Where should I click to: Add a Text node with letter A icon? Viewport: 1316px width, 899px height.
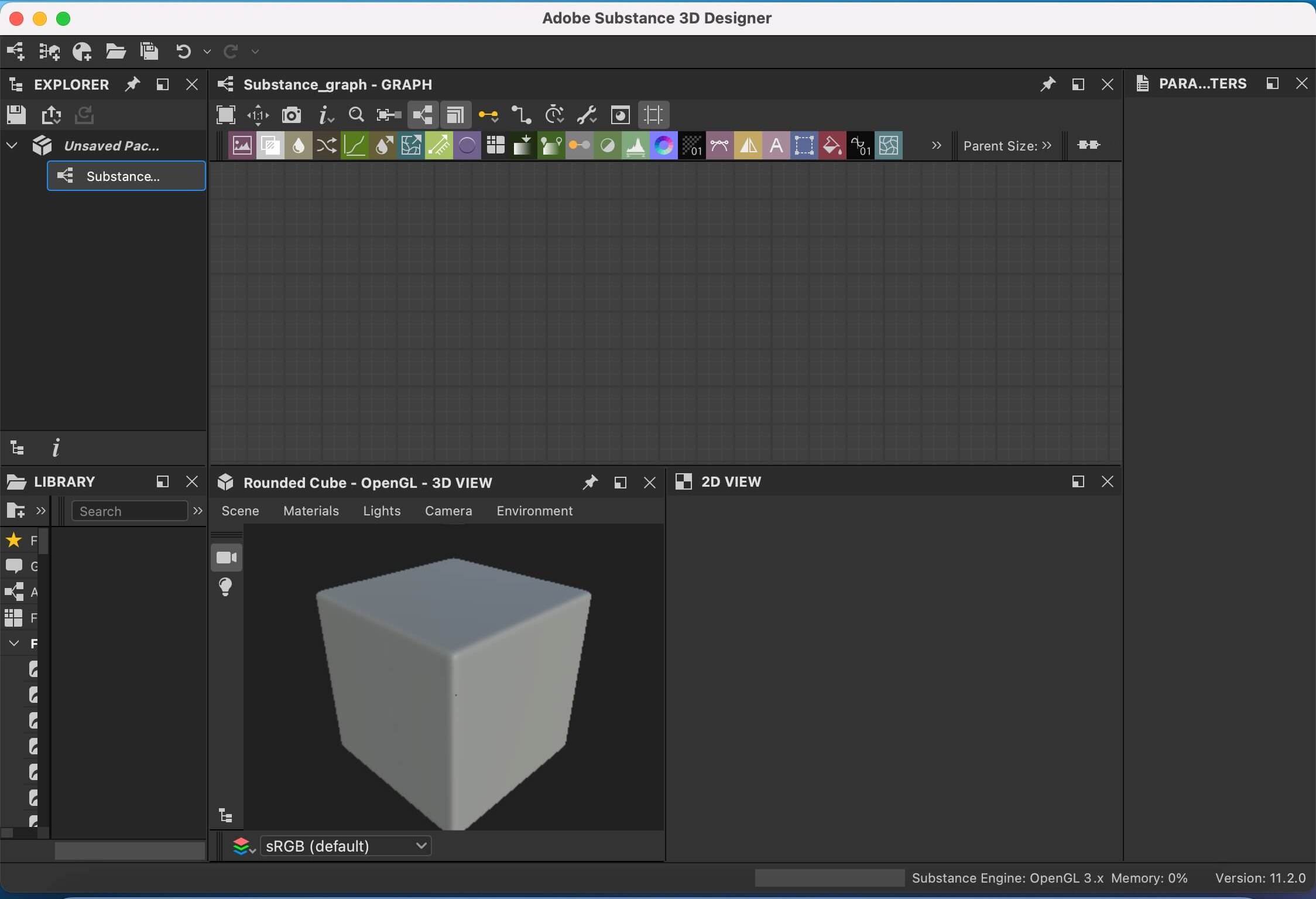click(776, 145)
